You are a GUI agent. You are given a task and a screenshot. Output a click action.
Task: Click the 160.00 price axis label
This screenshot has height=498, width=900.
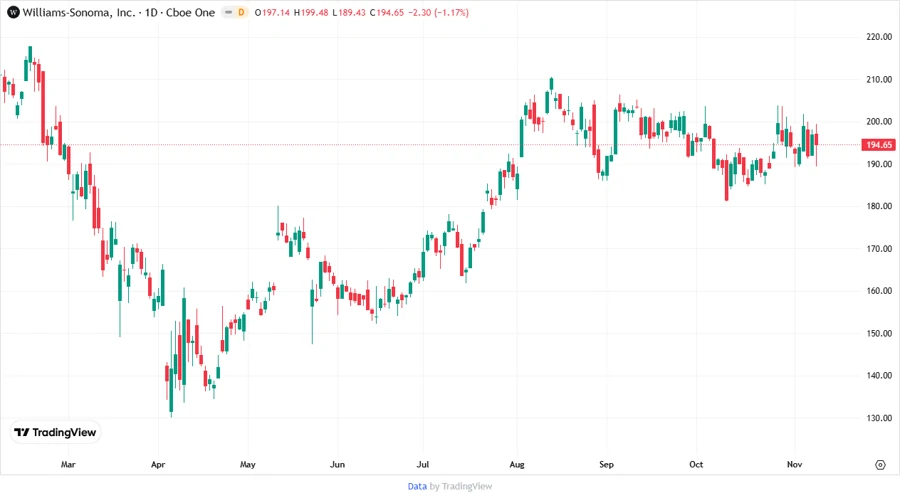click(879, 291)
